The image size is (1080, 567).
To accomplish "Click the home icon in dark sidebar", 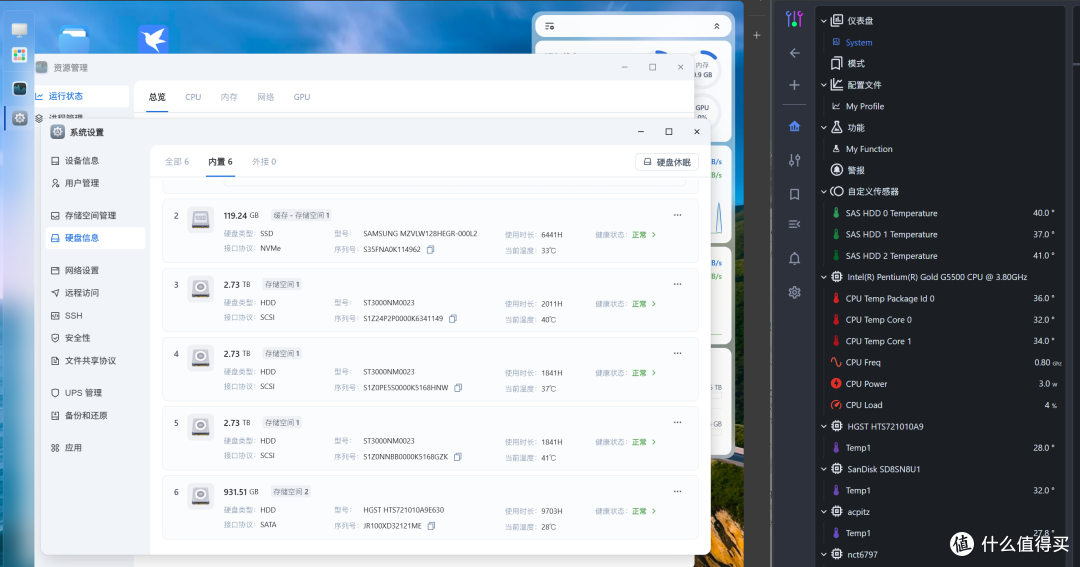I will coord(794,126).
